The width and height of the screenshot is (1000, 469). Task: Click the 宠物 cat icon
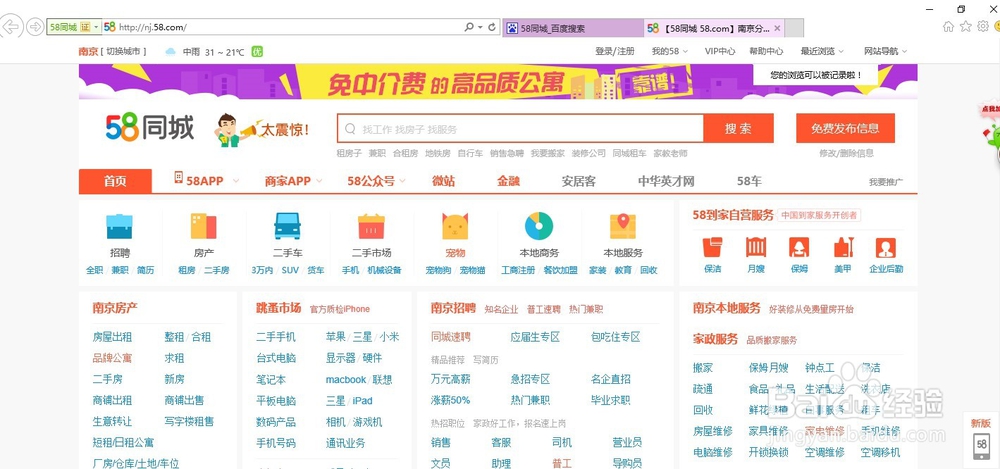455,227
